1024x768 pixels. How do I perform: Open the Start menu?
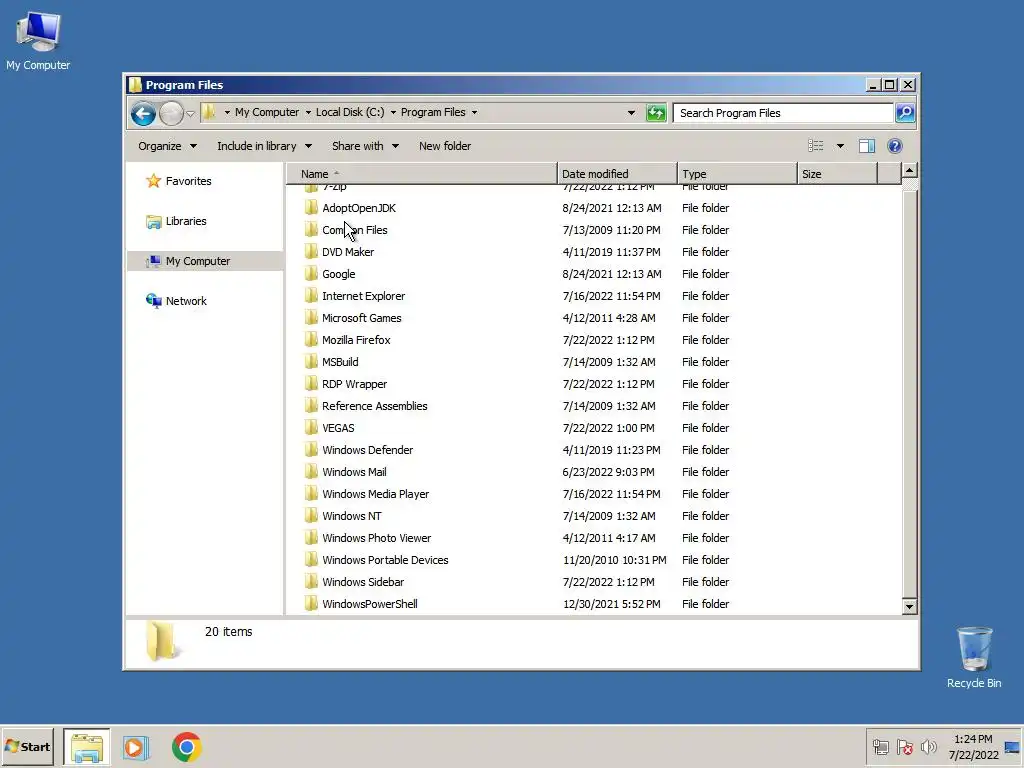tap(27, 747)
